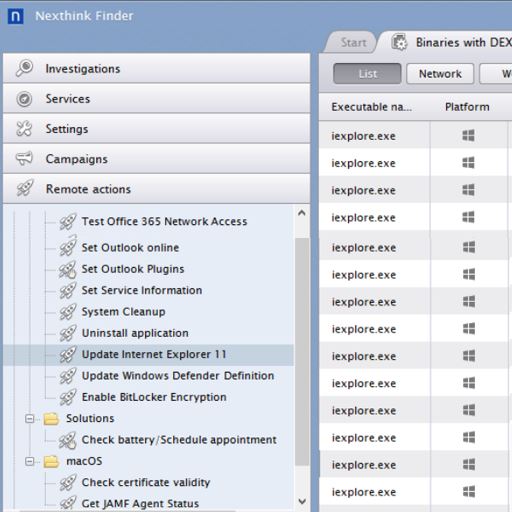512x512 pixels.
Task: Select Set Service Information action
Action: coord(142,290)
